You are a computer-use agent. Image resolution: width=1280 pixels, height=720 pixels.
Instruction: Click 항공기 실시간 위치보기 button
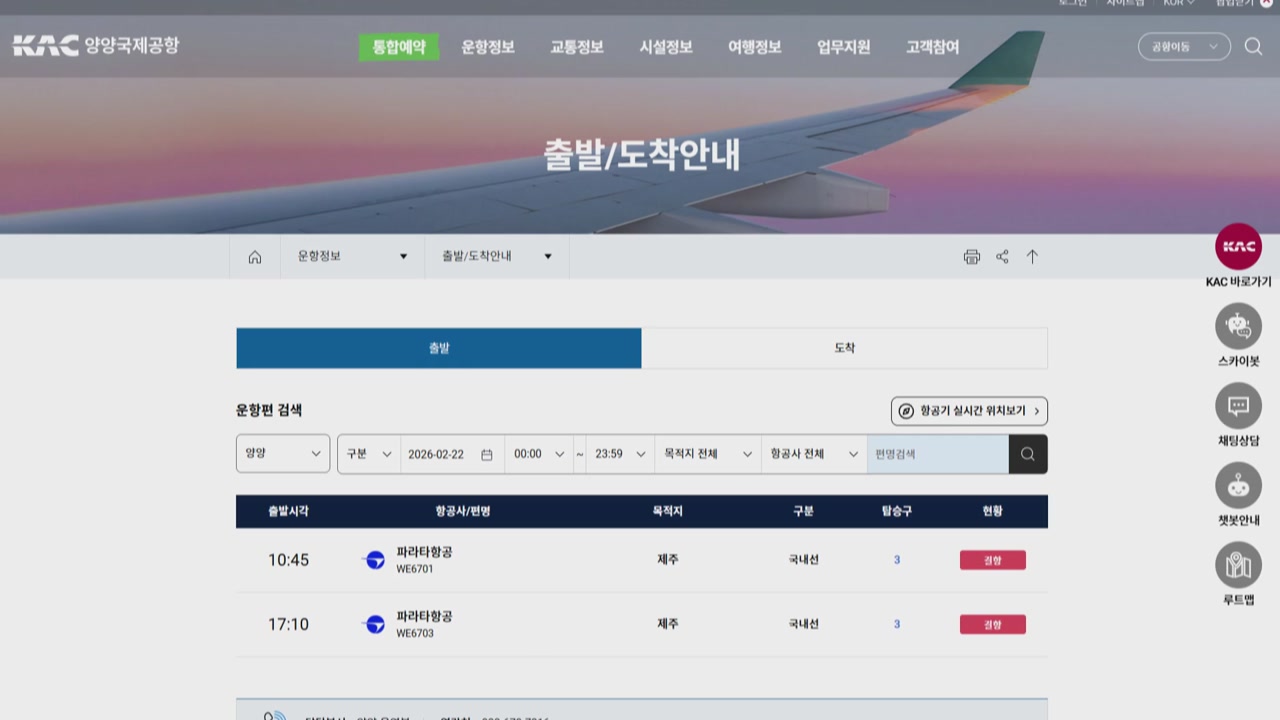(x=969, y=411)
